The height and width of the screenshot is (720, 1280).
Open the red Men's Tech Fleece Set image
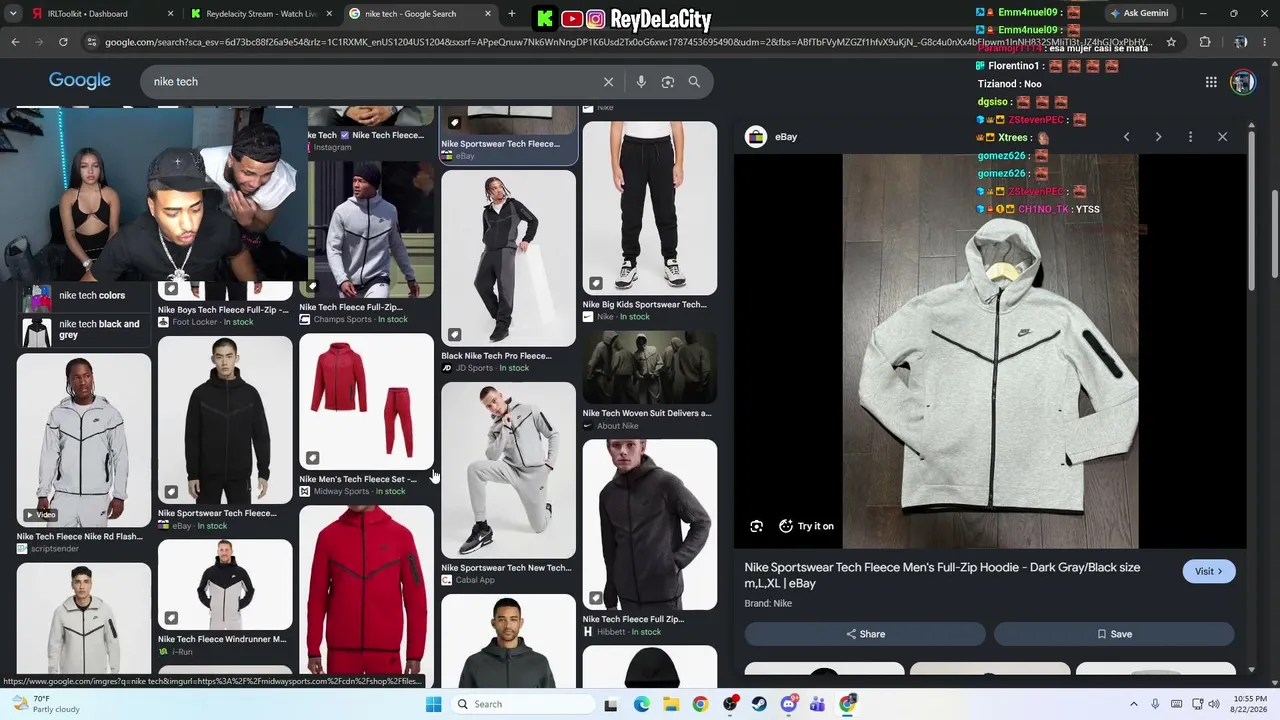[x=366, y=402]
